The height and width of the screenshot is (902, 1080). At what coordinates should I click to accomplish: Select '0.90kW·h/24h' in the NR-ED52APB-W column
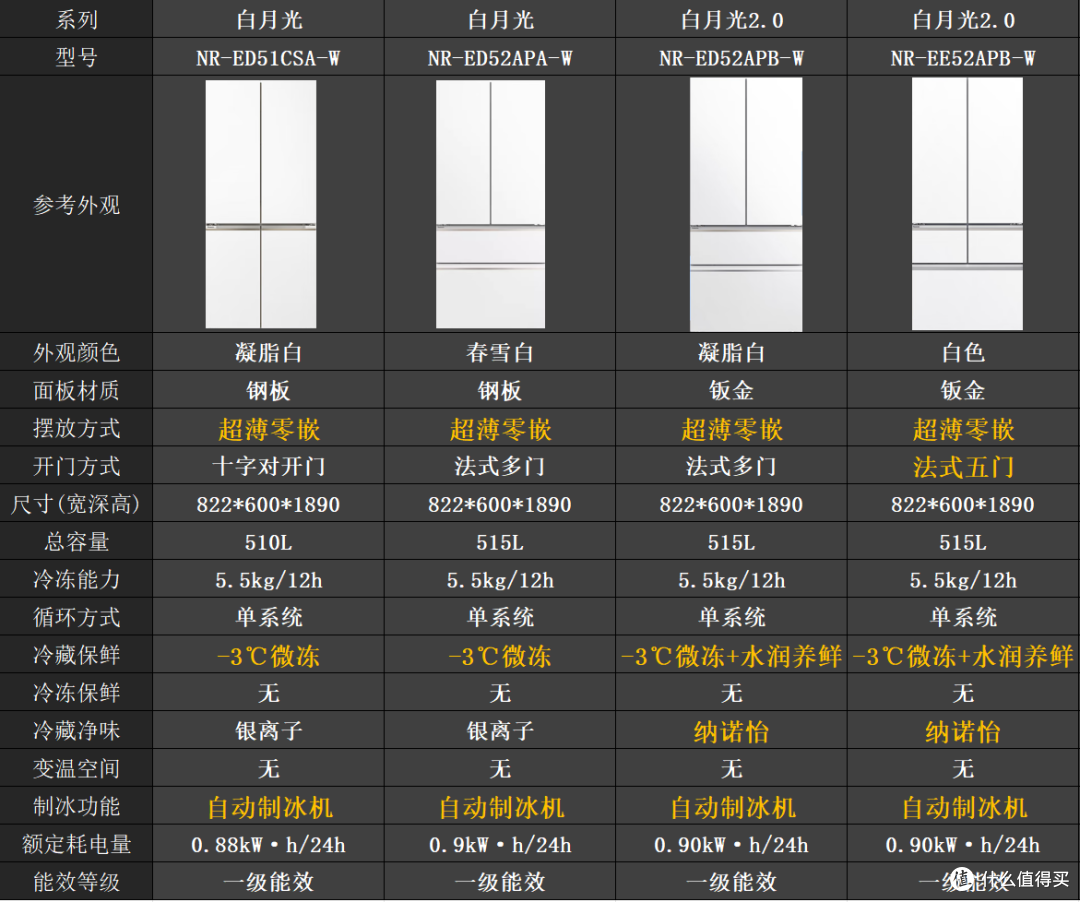(x=731, y=845)
